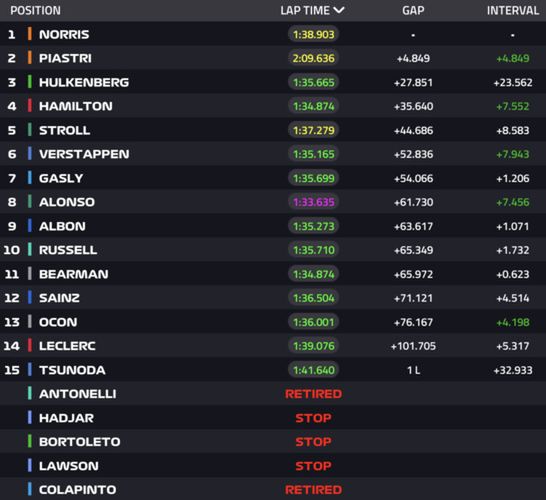The width and height of the screenshot is (546, 500).
Task: Click Colapinto's RETIRED status label
Action: coord(313,490)
